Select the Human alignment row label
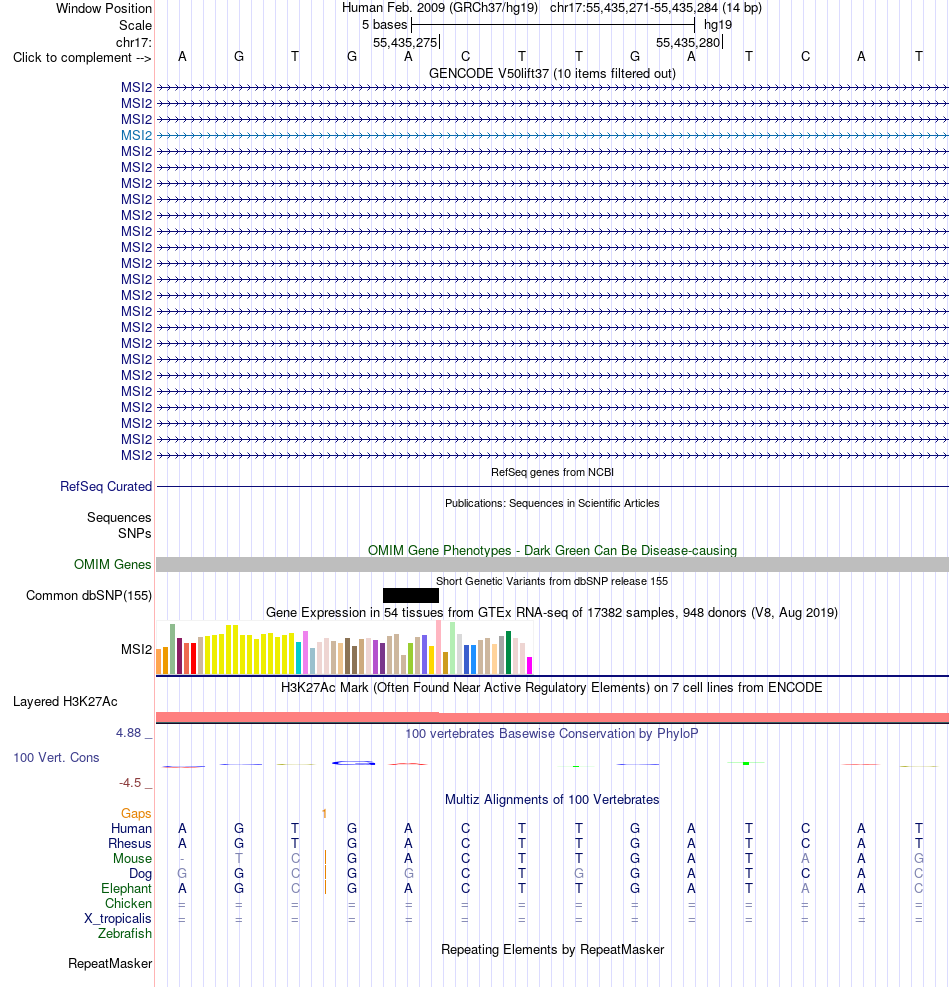 click(x=132, y=829)
